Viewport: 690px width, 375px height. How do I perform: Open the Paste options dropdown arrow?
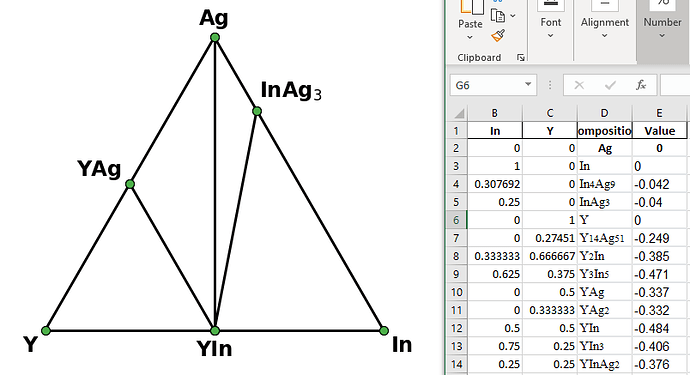click(x=470, y=37)
